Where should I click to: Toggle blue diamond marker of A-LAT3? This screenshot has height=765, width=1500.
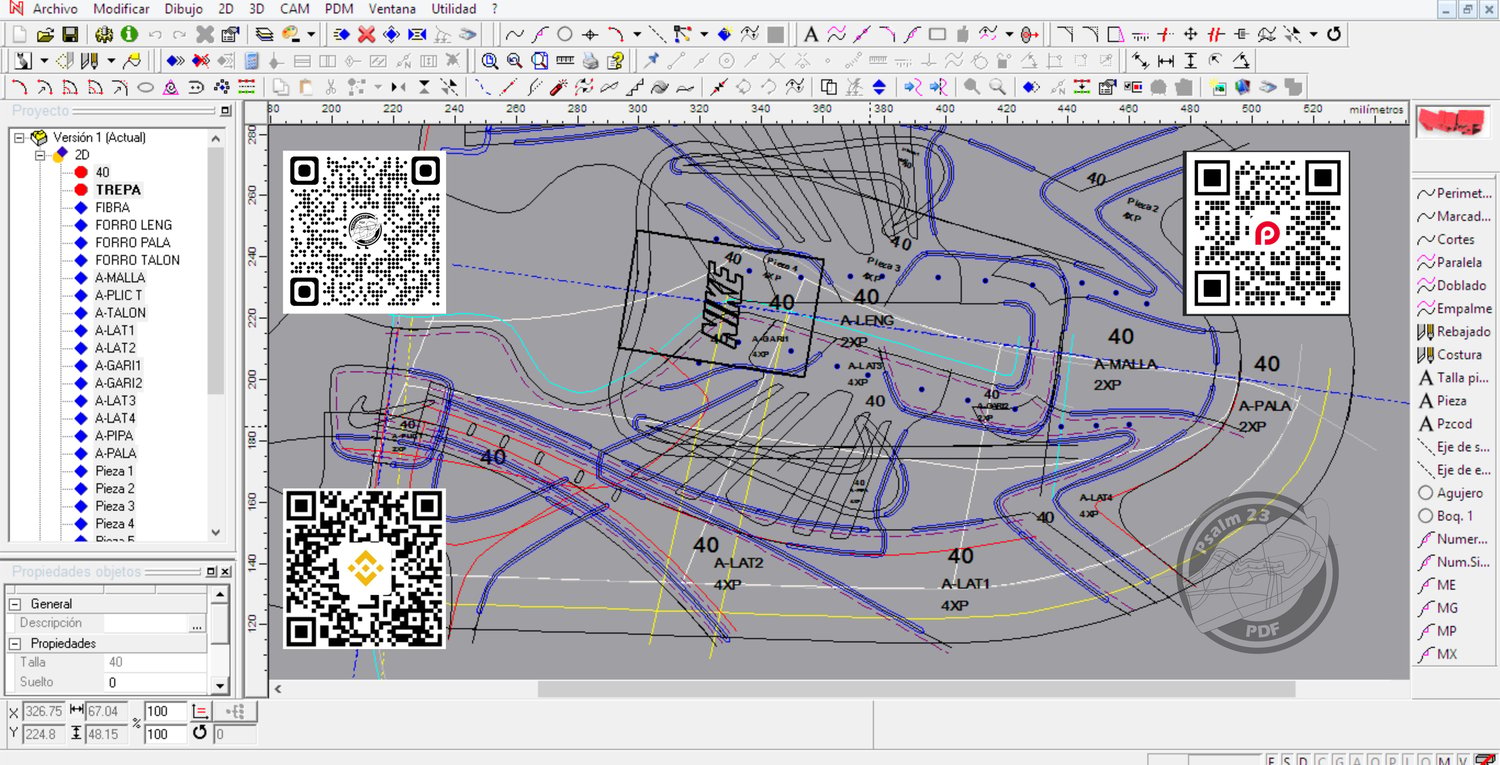point(82,401)
